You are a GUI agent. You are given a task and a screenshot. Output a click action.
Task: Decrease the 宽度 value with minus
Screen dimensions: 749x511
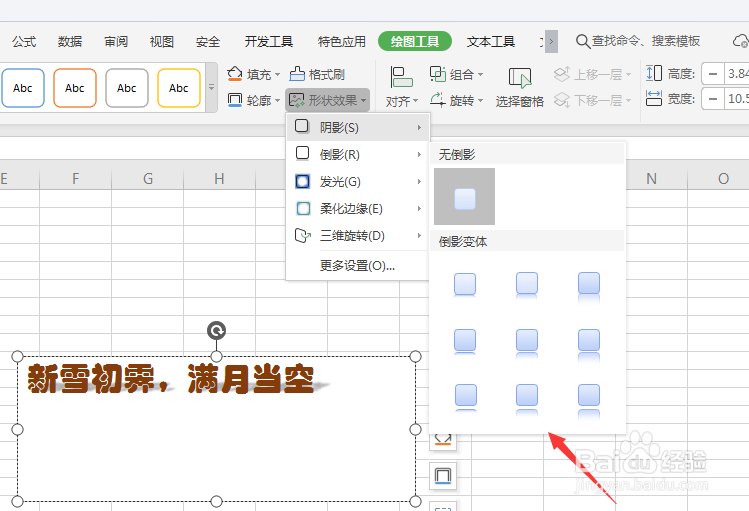click(x=713, y=99)
